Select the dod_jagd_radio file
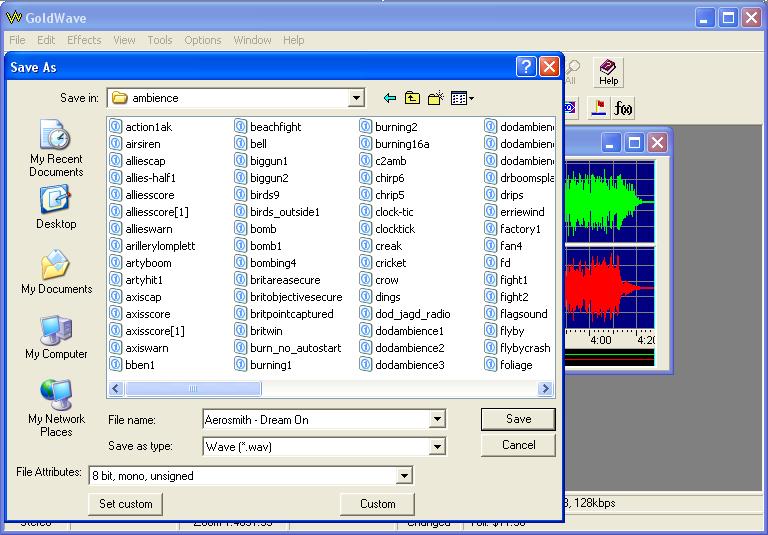Image resolution: width=768 pixels, height=535 pixels. pos(412,314)
